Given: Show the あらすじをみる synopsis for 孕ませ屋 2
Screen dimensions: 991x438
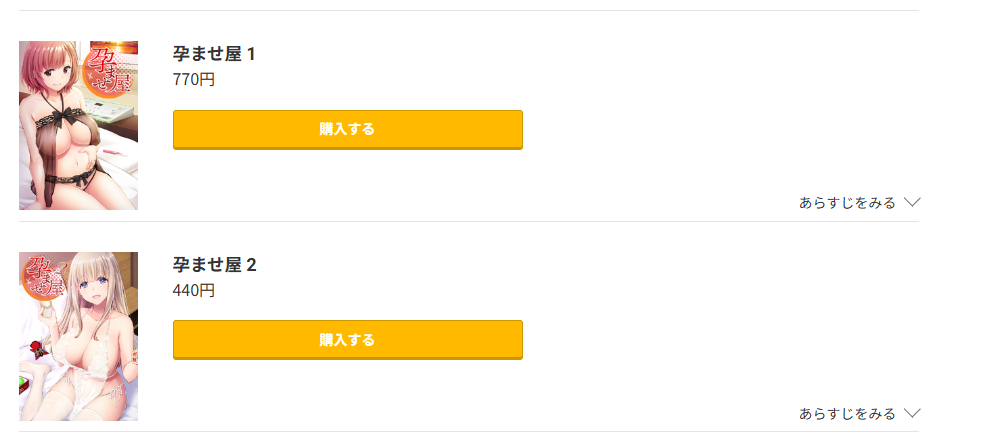Looking at the screenshot, I should coord(847,414).
